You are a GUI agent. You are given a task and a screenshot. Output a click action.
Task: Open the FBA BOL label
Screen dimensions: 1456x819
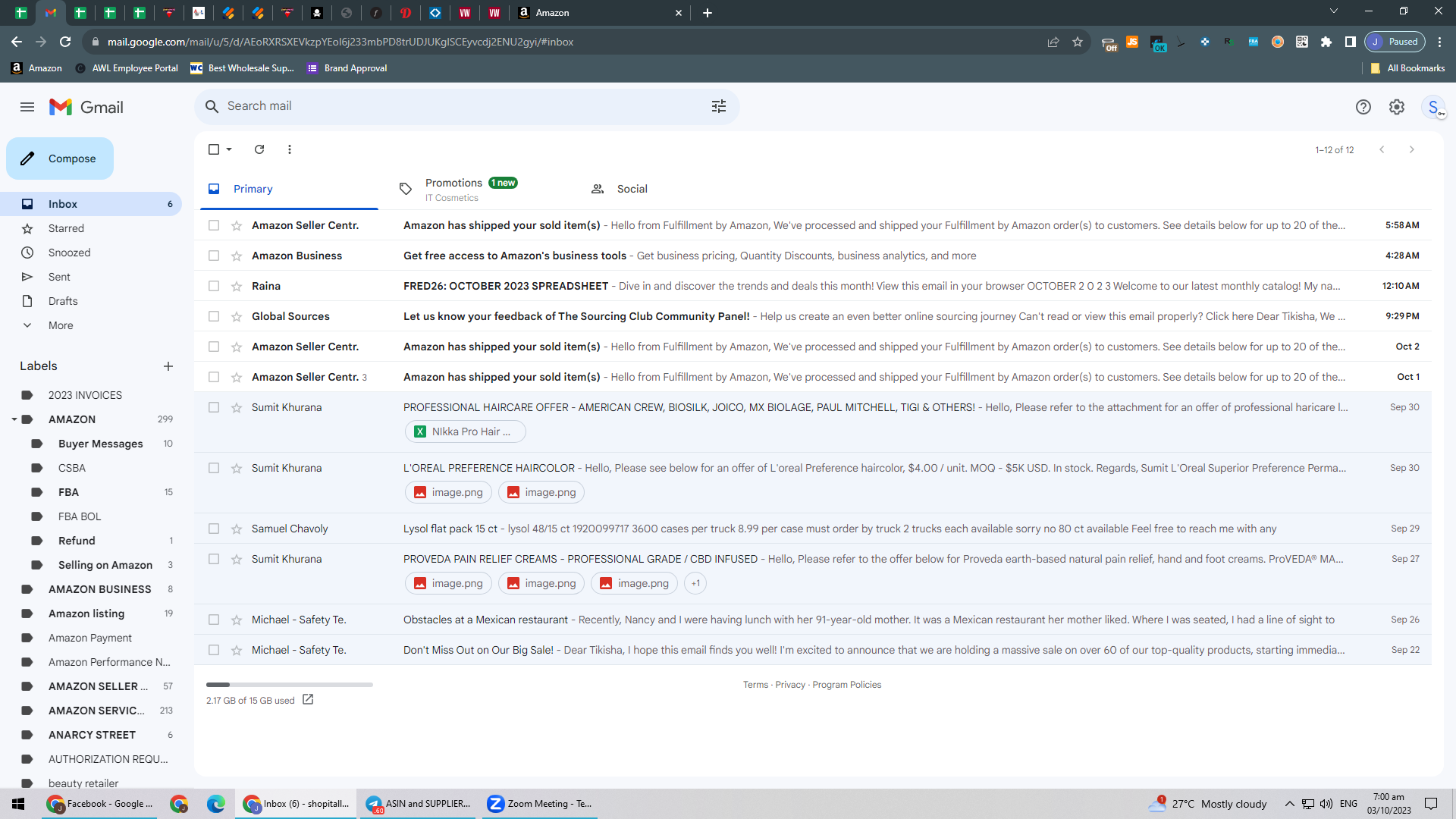[x=80, y=516]
